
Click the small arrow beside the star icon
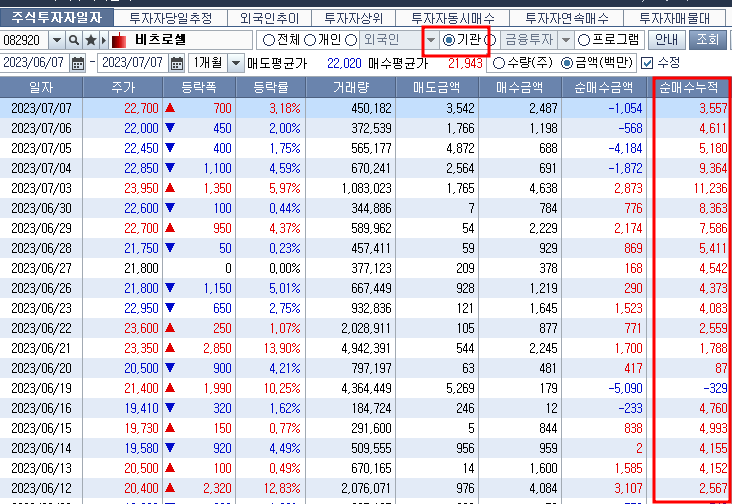click(104, 40)
